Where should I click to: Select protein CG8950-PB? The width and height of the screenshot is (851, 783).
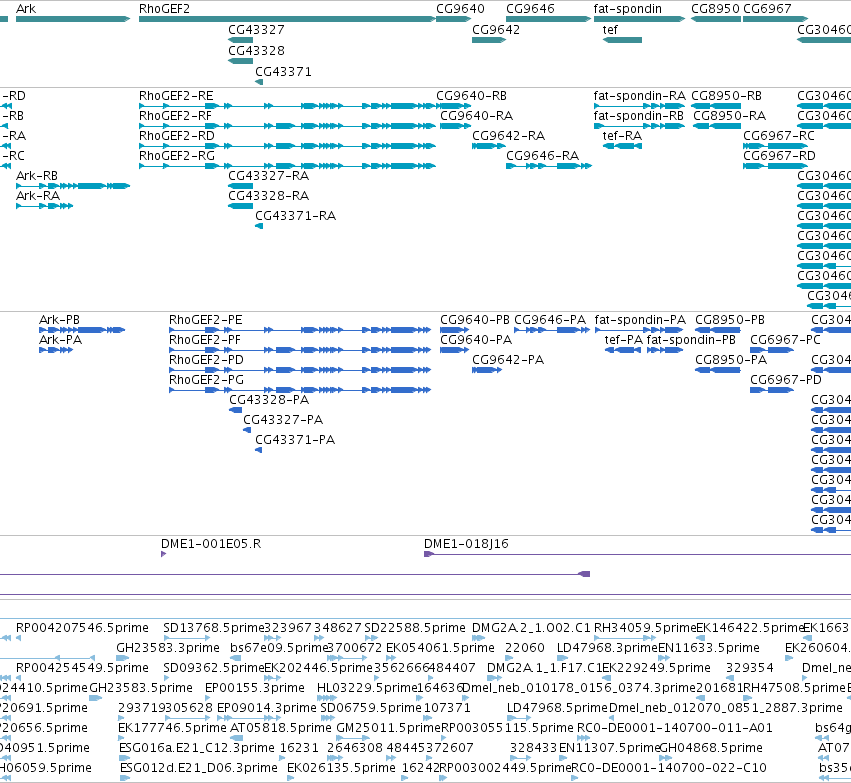(x=718, y=330)
